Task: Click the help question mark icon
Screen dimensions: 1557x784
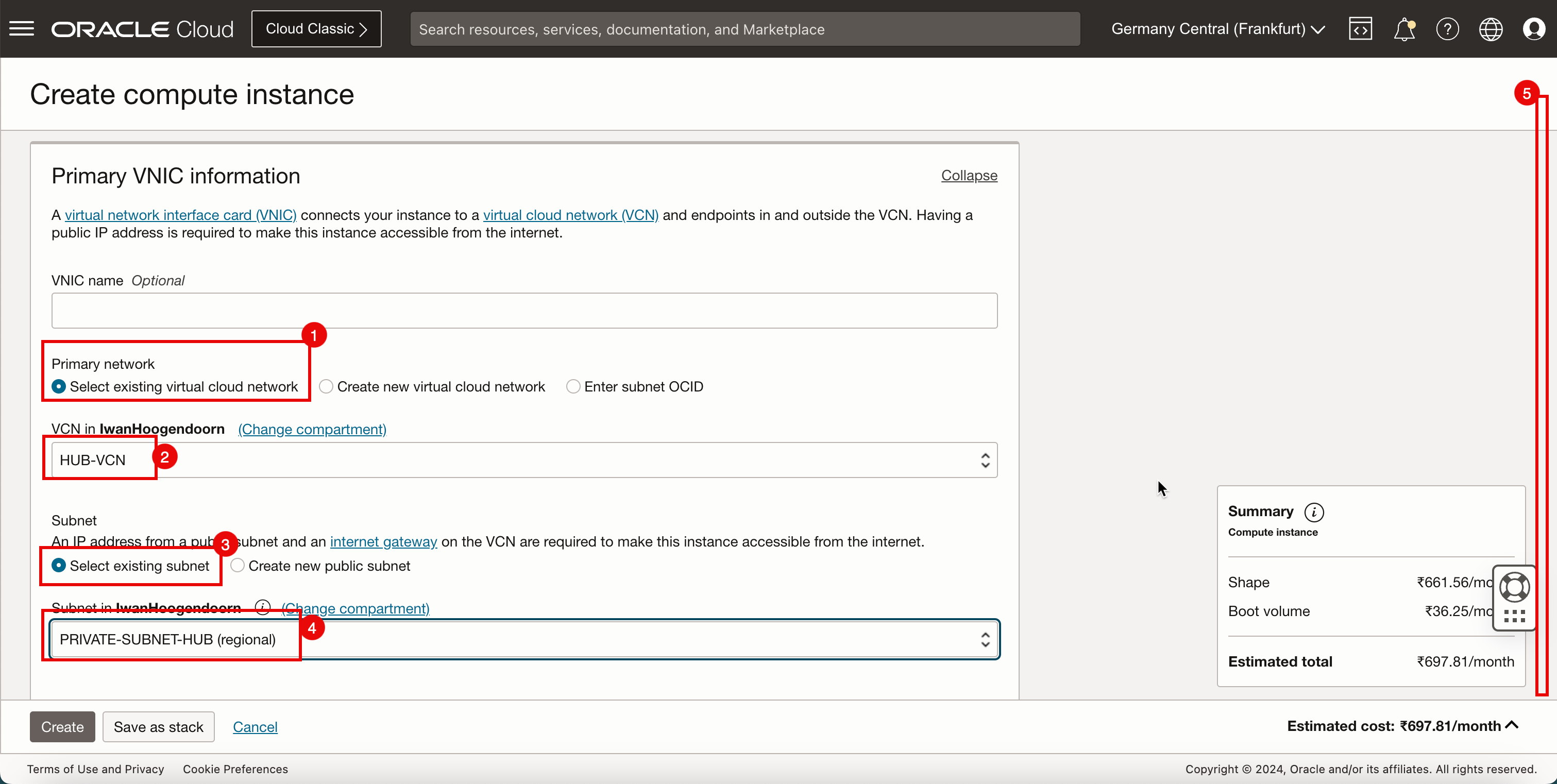Action: pyautogui.click(x=1448, y=29)
